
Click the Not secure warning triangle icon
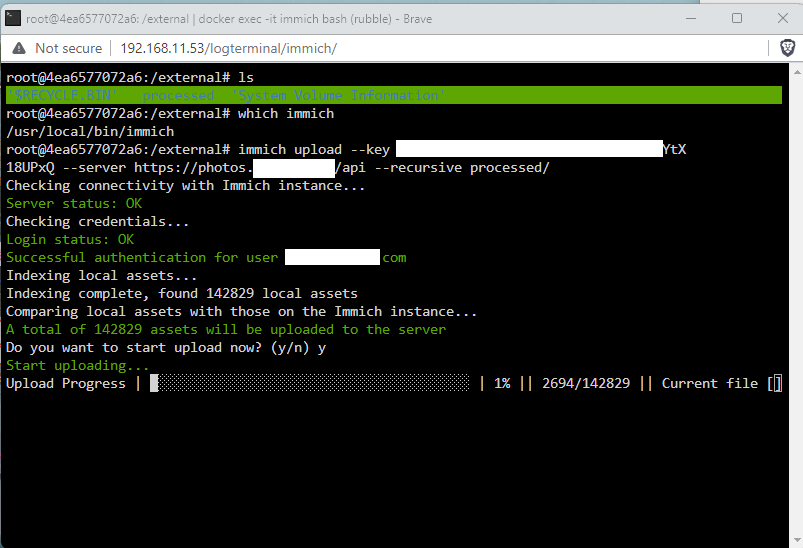(x=19, y=48)
